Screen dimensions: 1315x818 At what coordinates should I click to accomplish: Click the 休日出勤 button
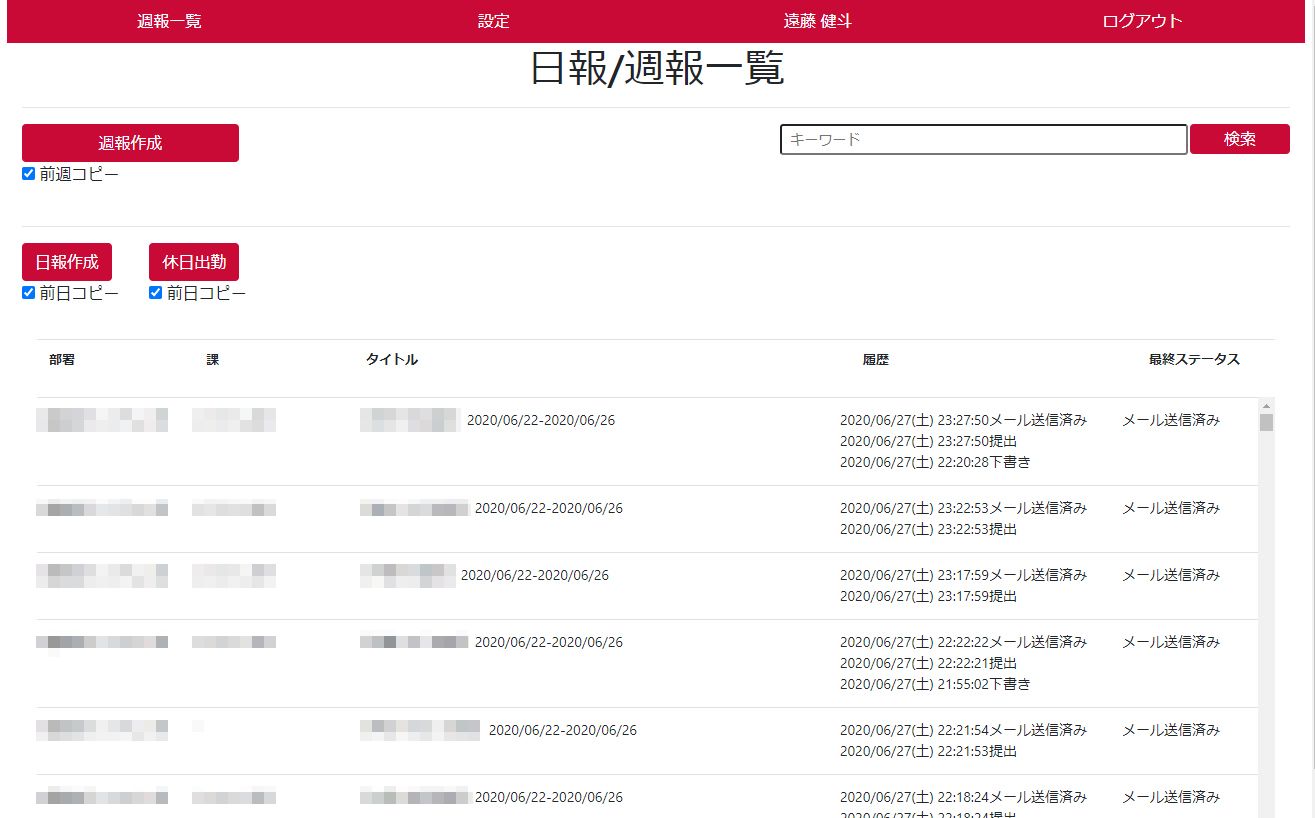pyautogui.click(x=194, y=262)
